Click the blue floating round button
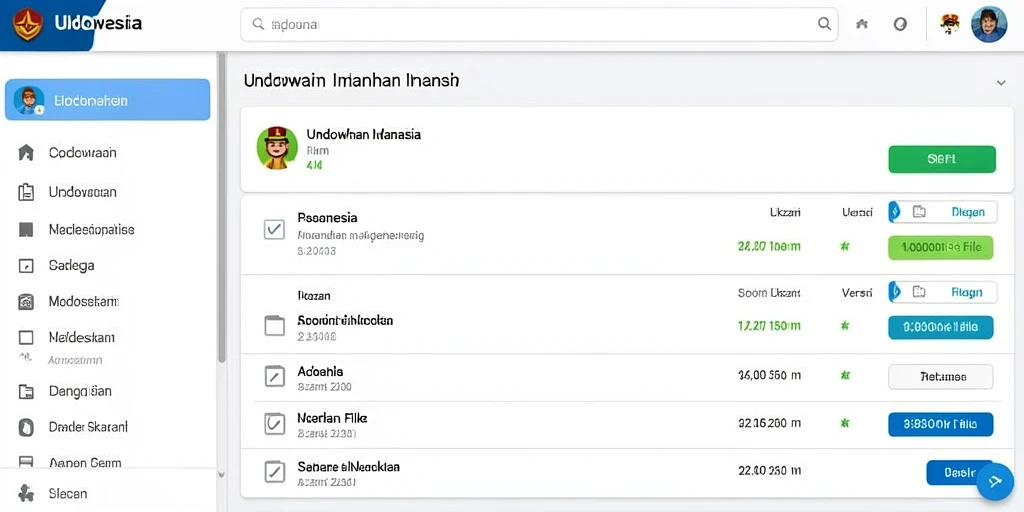Screen dimensions: 1024x512 pos(995,482)
